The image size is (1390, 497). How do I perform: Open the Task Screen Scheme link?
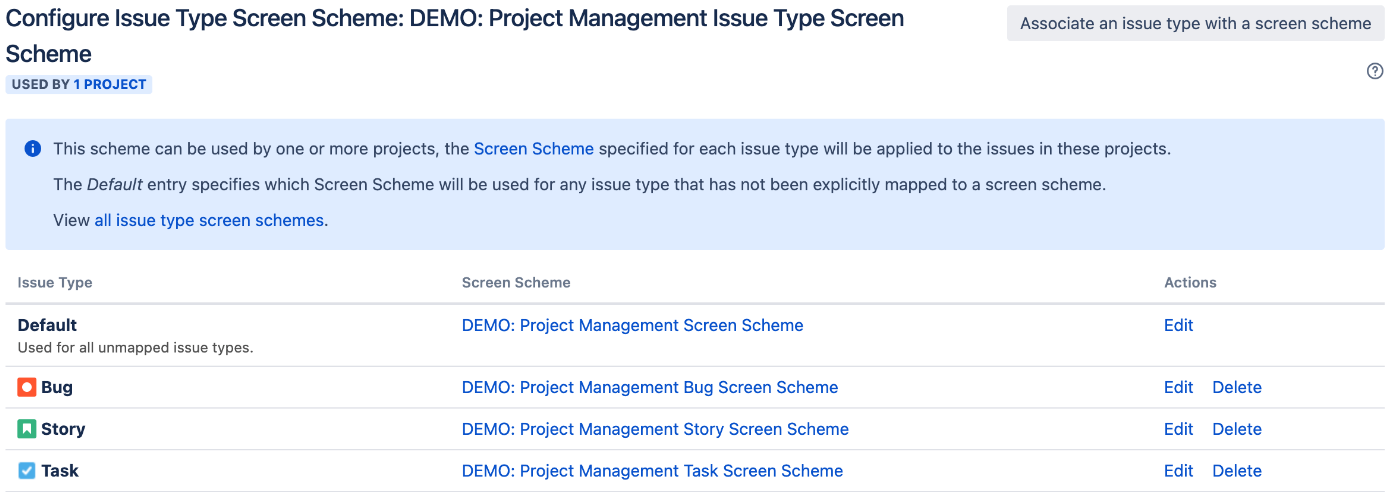coord(652,471)
